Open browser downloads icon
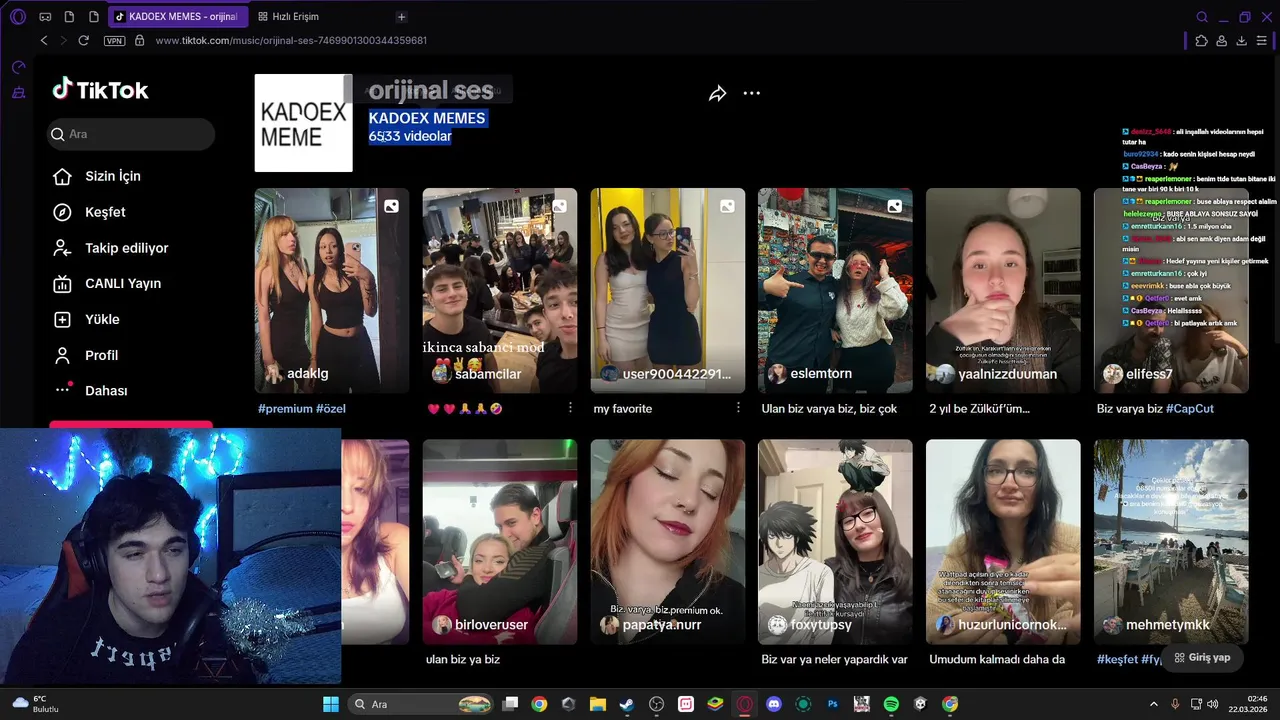The width and height of the screenshot is (1280, 720). [x=1242, y=41]
